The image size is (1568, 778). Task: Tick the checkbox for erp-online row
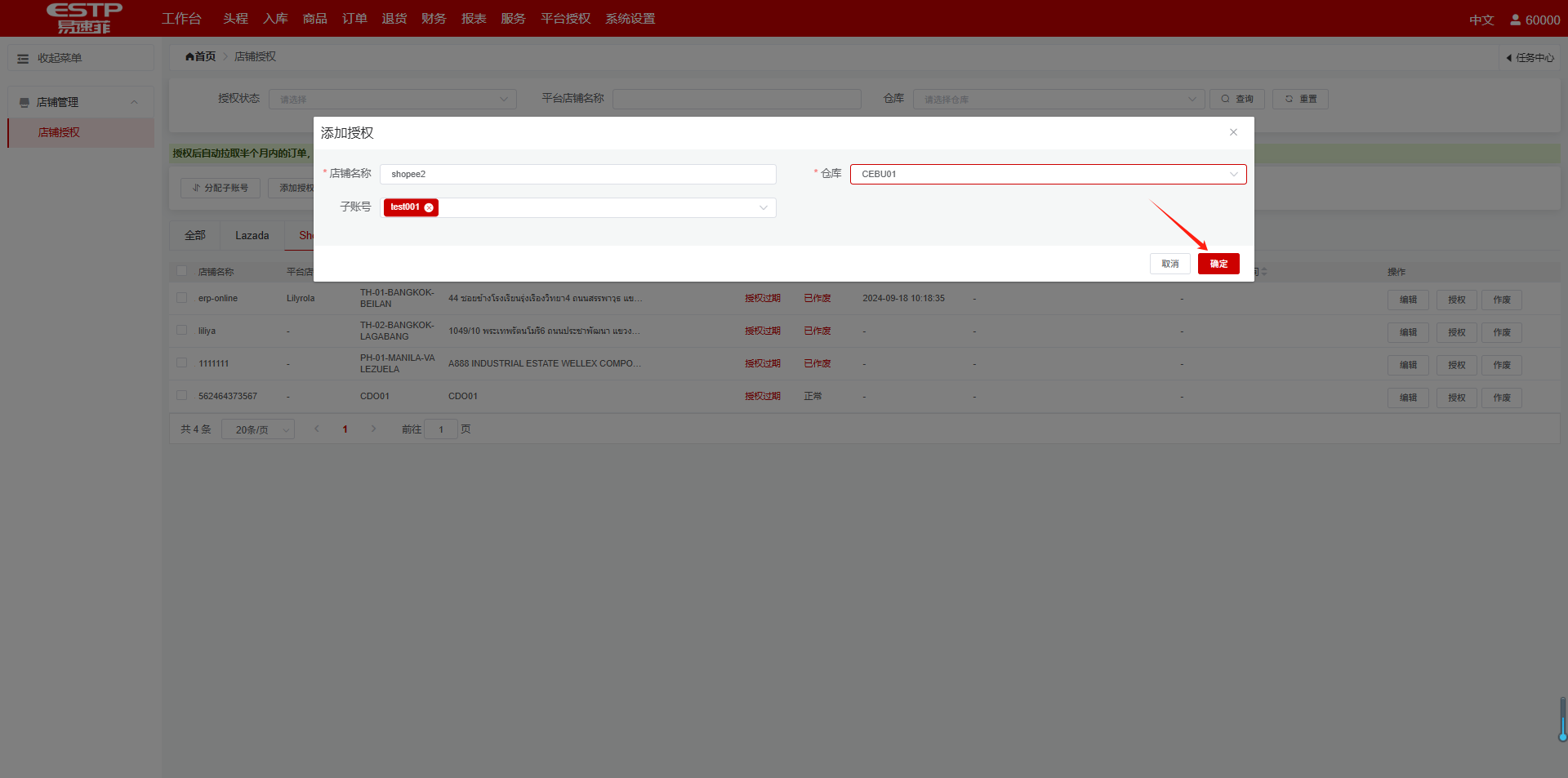tap(182, 298)
